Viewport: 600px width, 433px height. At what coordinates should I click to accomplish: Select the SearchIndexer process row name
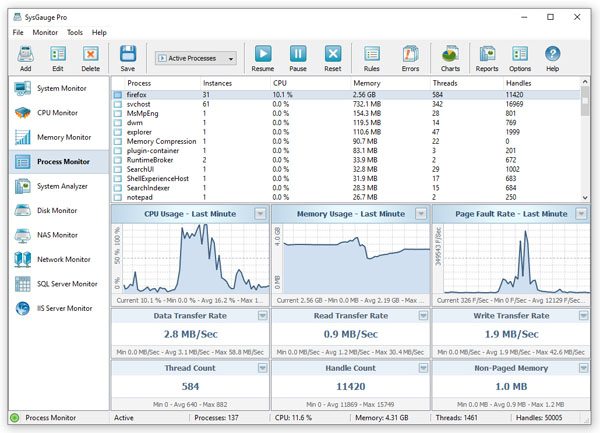(x=148, y=188)
